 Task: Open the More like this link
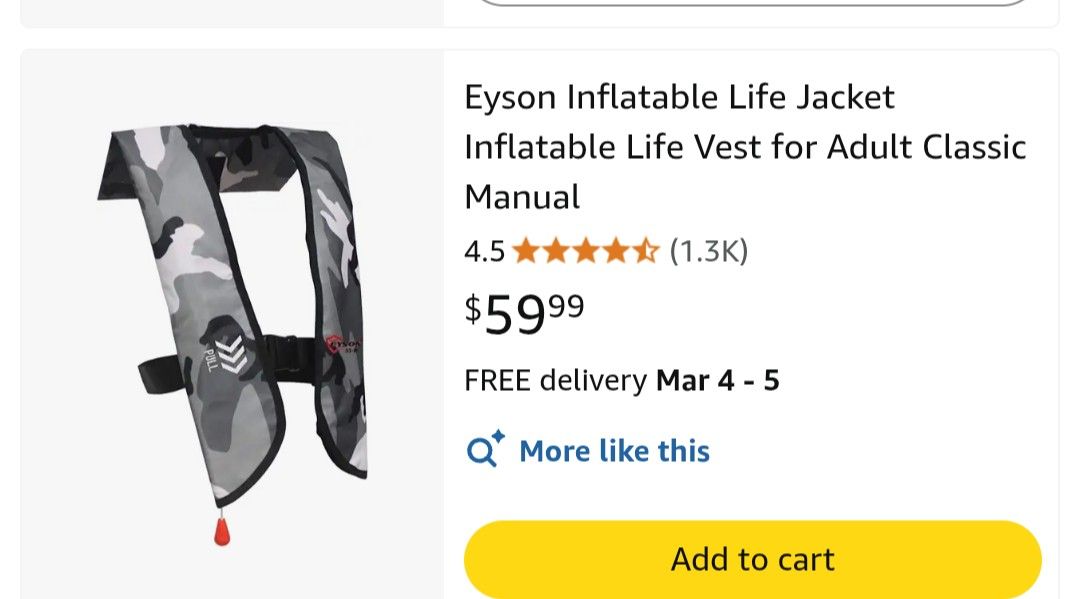614,451
